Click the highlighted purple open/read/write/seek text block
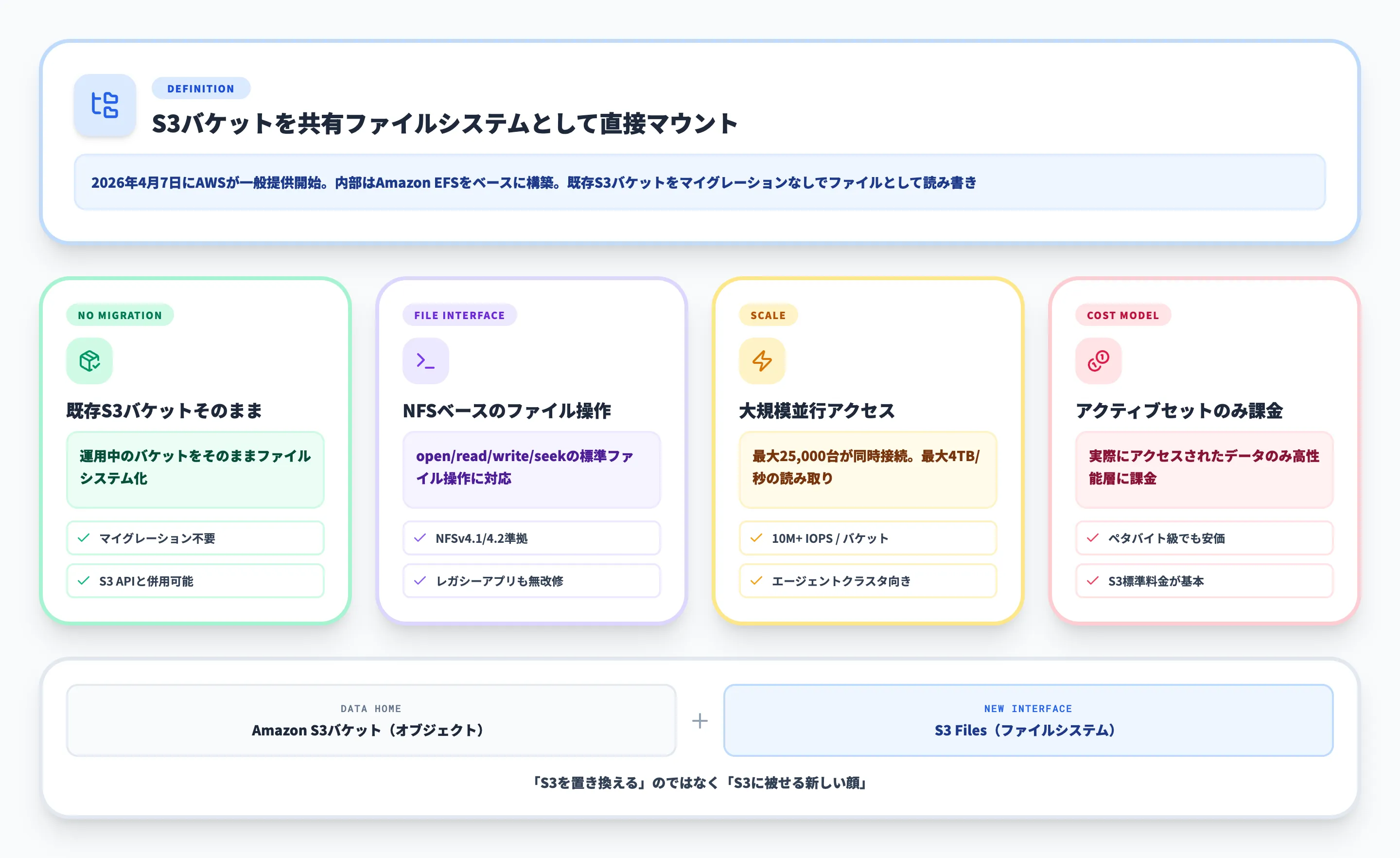This screenshot has width=1400, height=858. pyautogui.click(x=531, y=470)
